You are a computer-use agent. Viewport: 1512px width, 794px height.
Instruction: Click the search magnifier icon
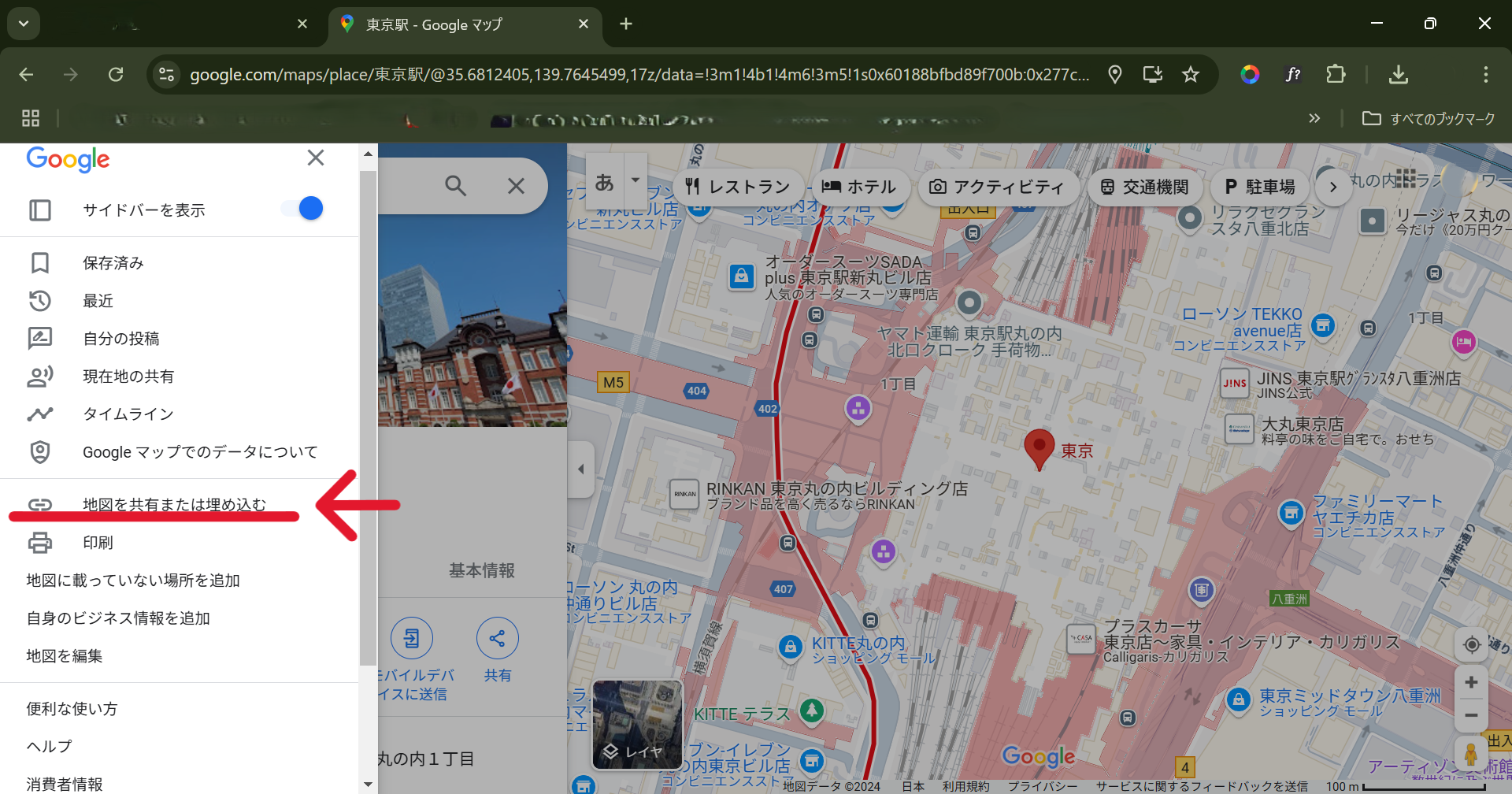pos(455,186)
